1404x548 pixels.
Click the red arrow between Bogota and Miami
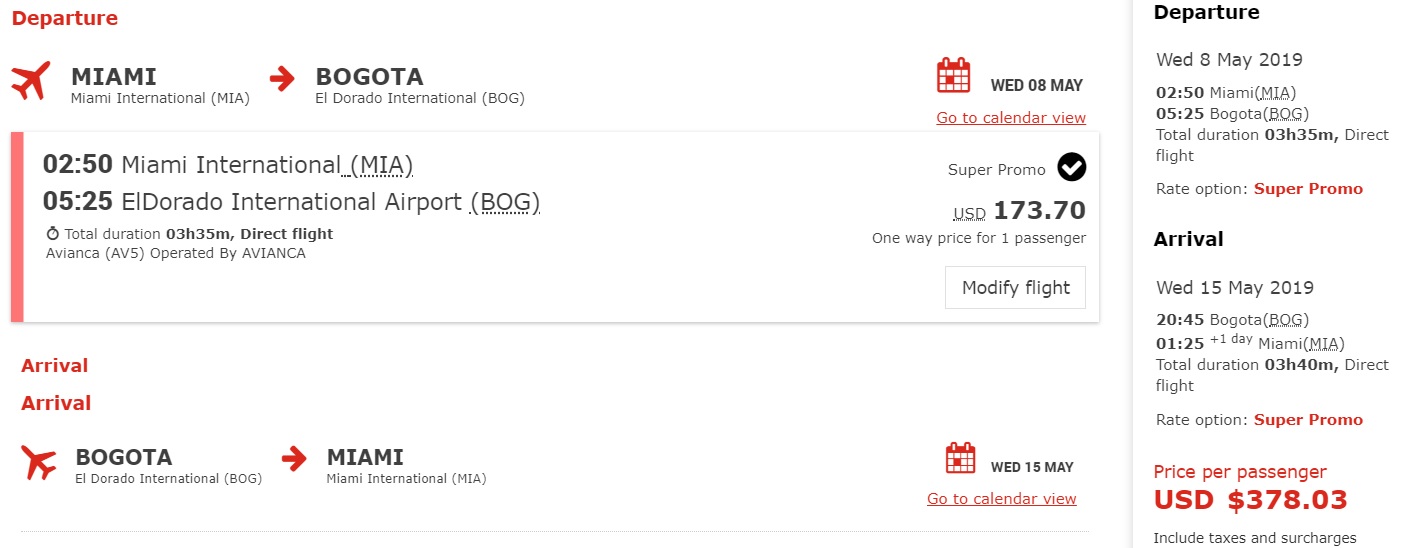[293, 459]
